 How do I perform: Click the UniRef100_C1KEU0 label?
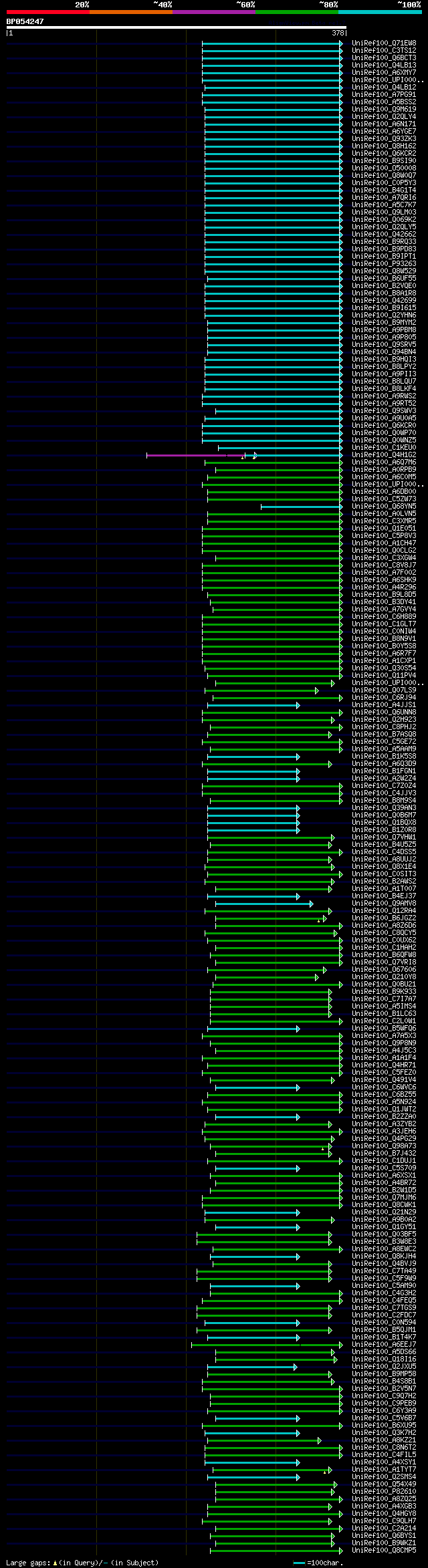(384, 447)
